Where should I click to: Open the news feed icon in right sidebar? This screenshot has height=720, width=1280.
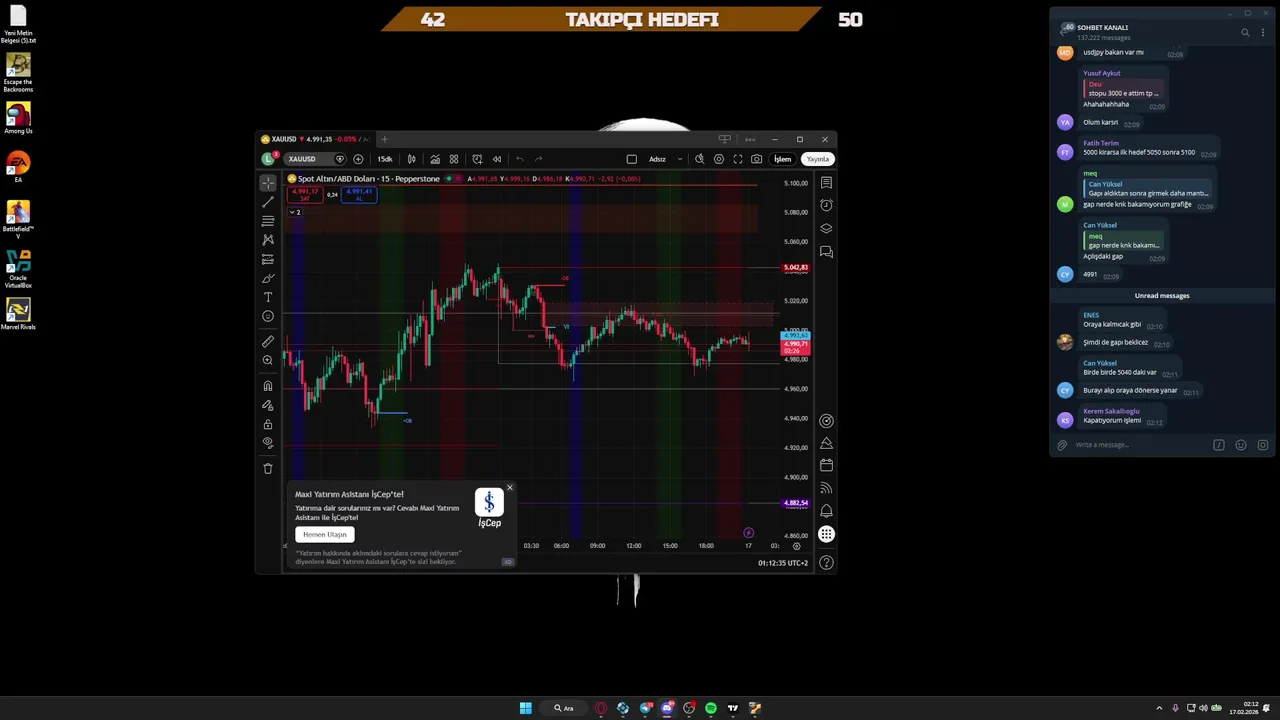pos(826,488)
